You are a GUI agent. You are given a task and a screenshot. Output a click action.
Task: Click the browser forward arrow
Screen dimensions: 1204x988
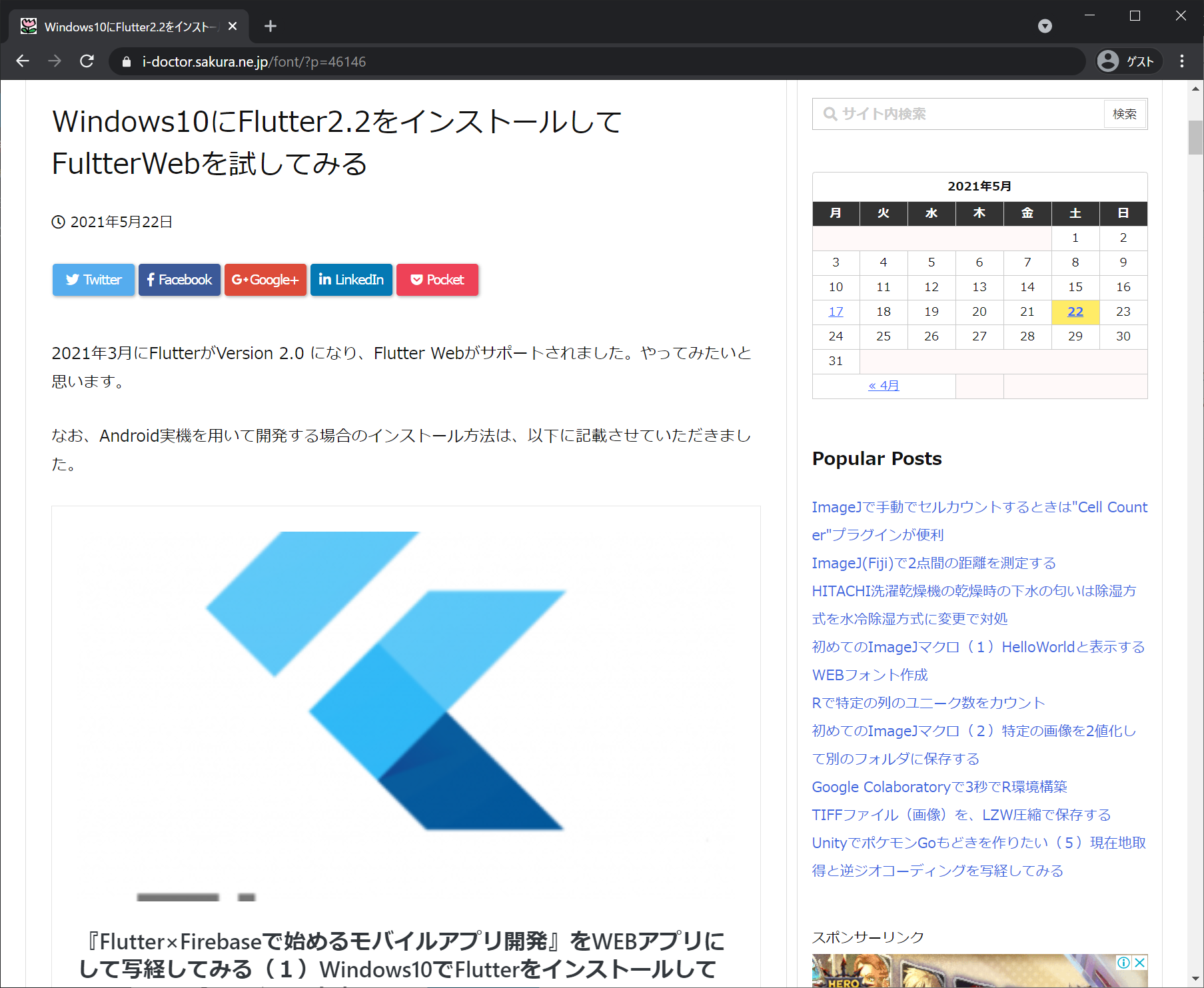pyautogui.click(x=55, y=61)
